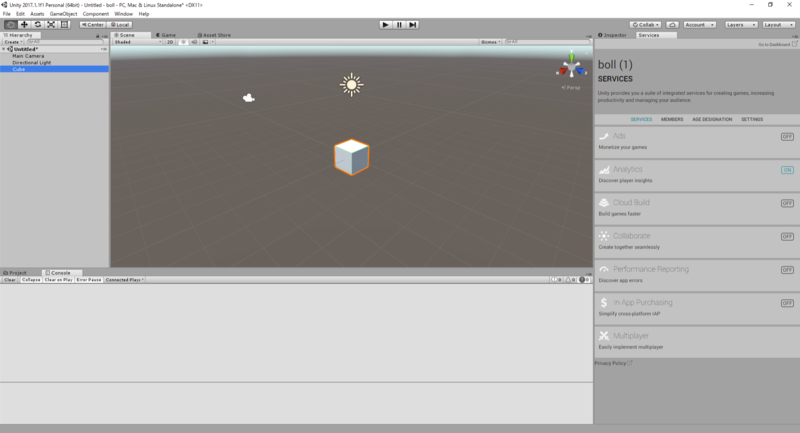Screen dimensions: 800x433
Task: Switch to the Inspector tab
Action: pyautogui.click(x=612, y=35)
